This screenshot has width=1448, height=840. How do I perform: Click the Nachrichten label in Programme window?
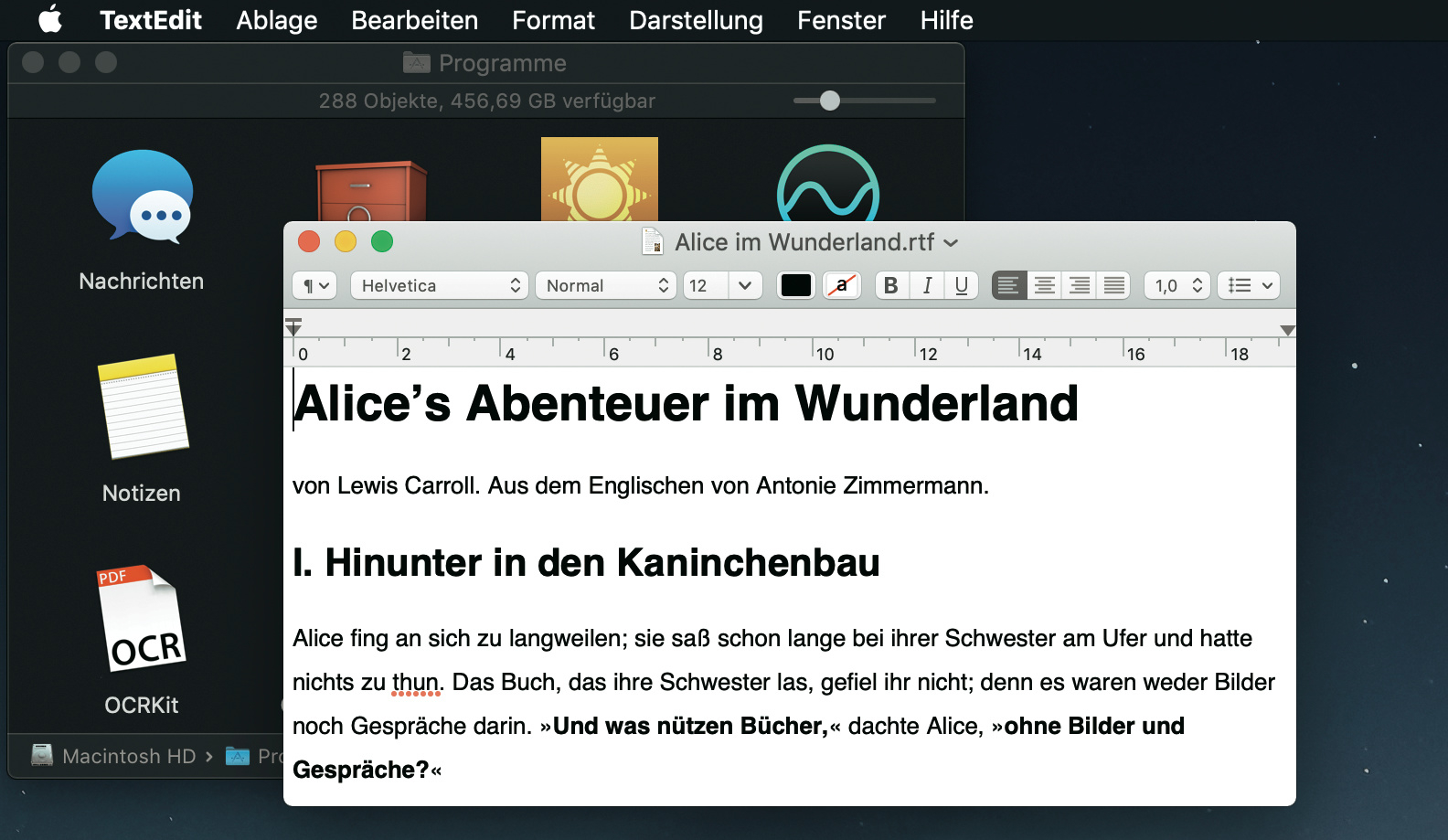(x=142, y=281)
